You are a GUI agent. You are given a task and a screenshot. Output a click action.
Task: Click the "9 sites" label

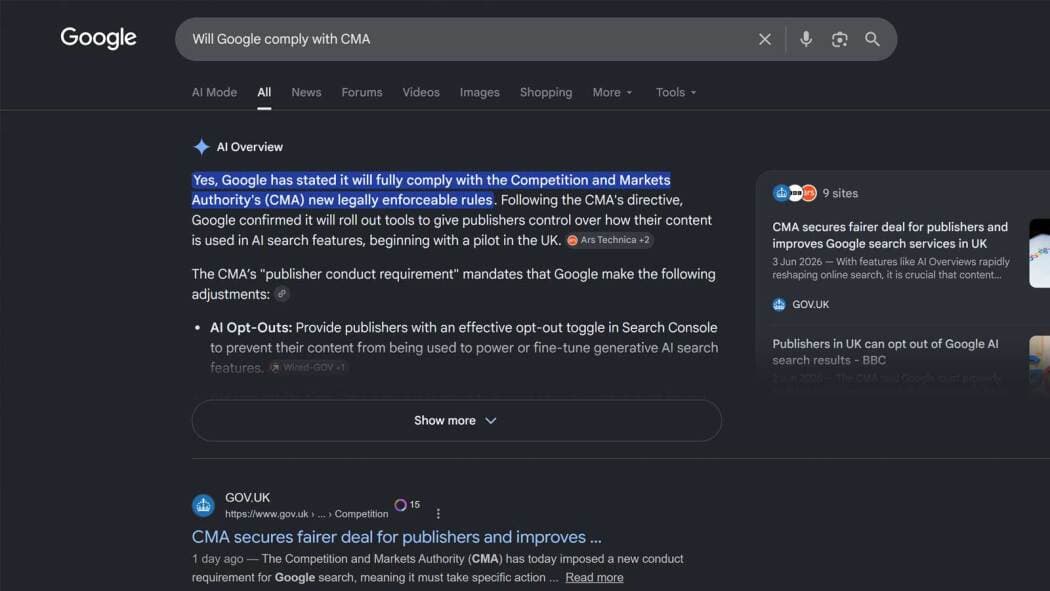(840, 193)
